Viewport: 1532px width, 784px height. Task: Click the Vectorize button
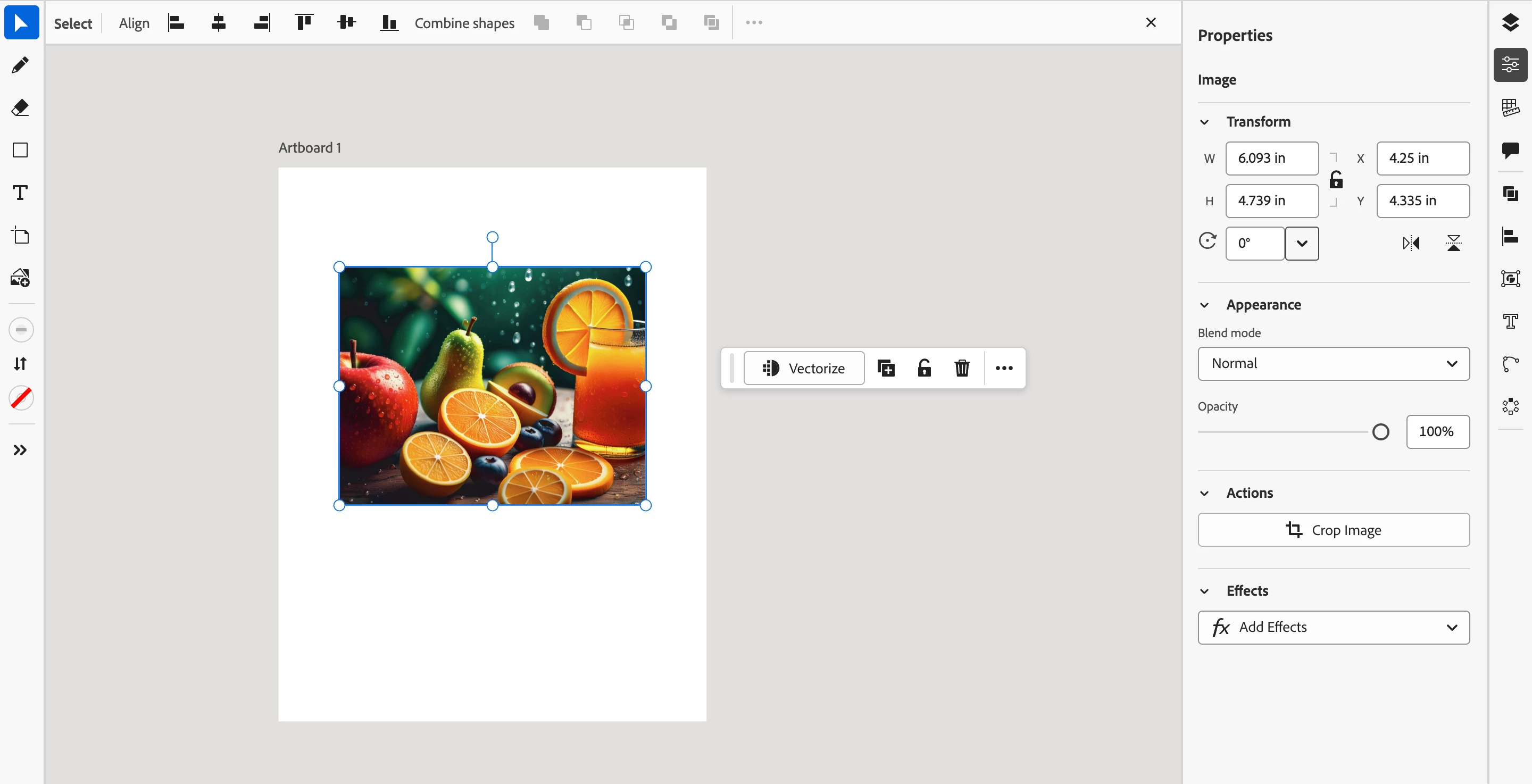point(804,368)
